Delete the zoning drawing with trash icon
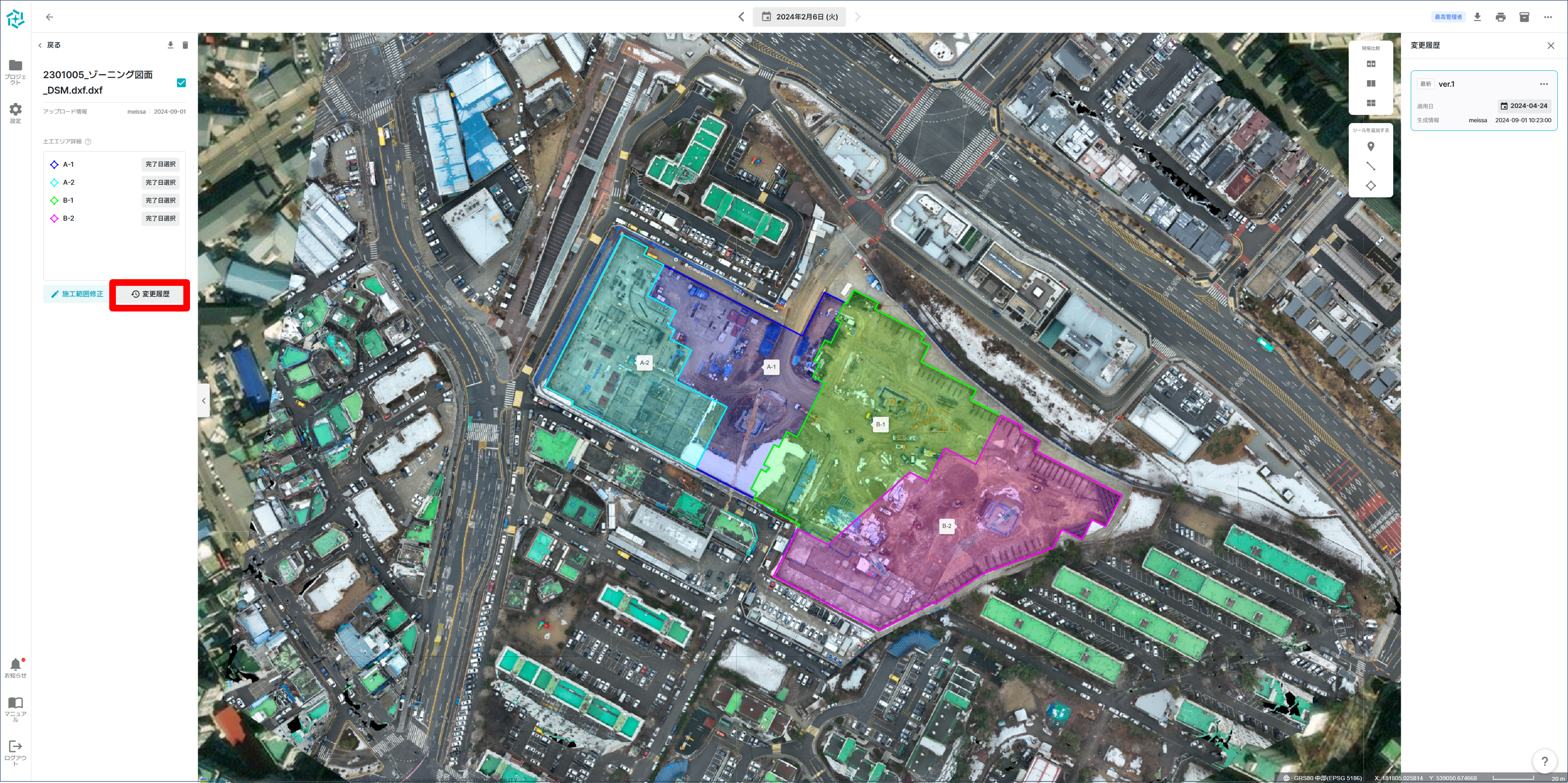 pos(185,45)
